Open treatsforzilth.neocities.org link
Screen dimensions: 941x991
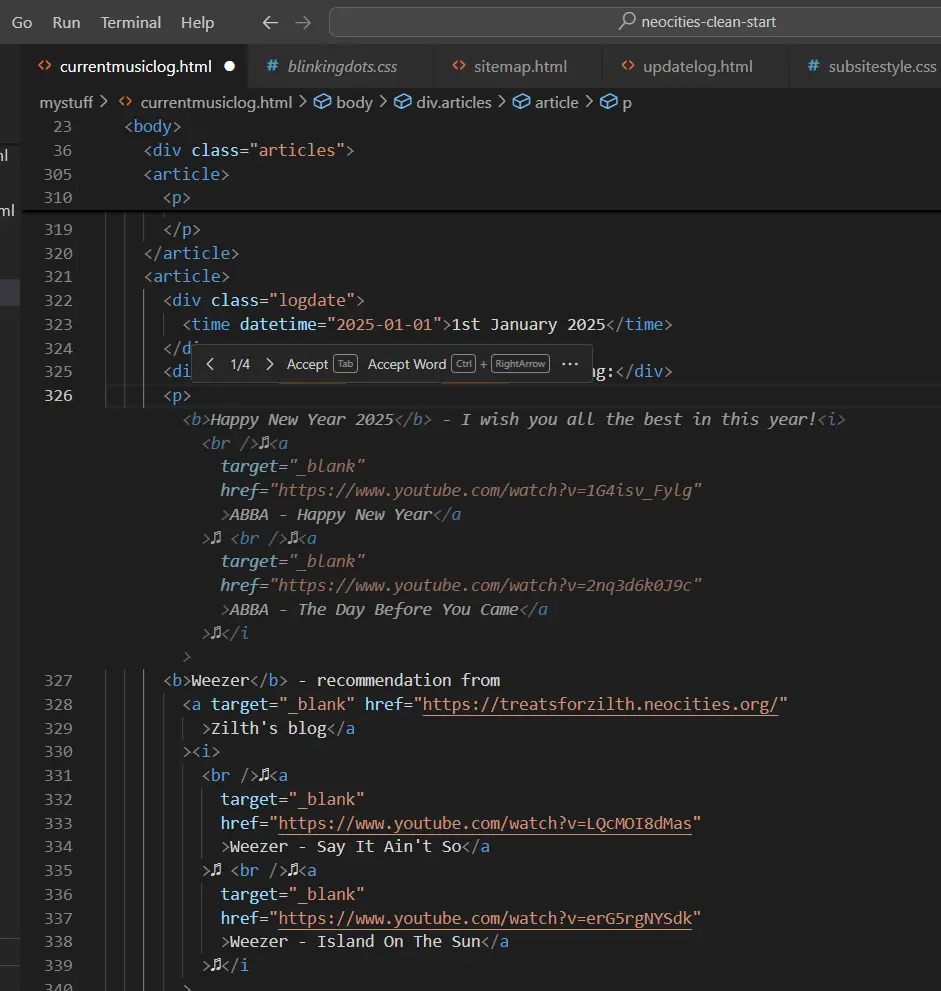pyautogui.click(x=600, y=704)
